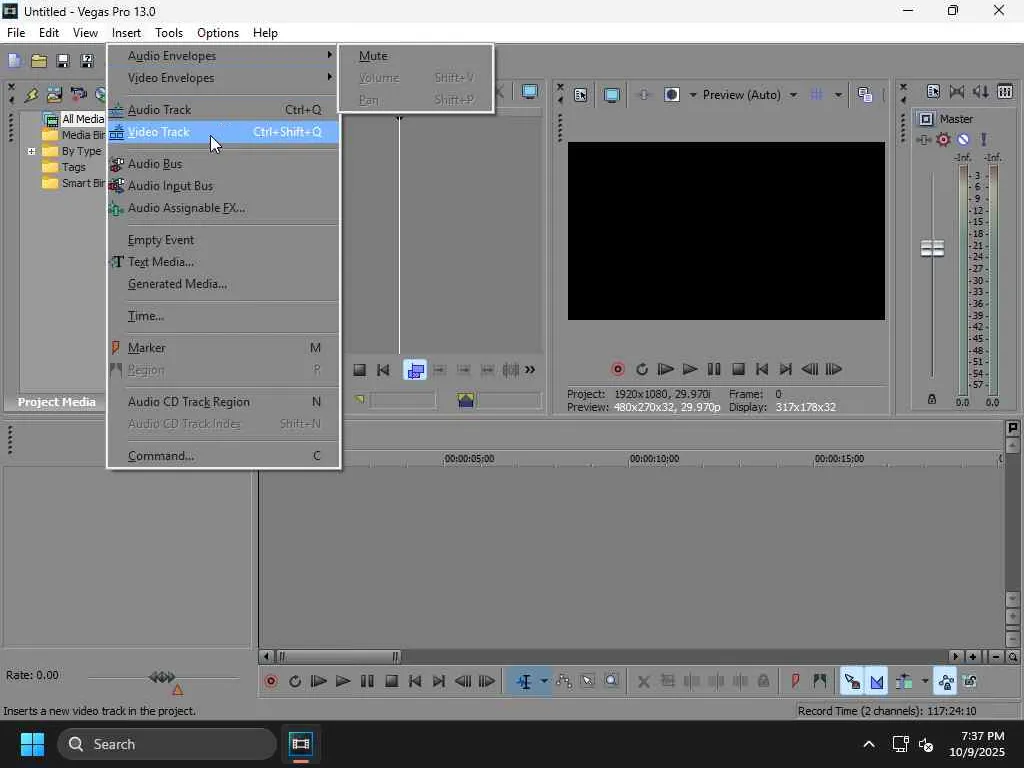The image size is (1024, 768).
Task: Click the zoom in time plus button
Action: click(972, 656)
